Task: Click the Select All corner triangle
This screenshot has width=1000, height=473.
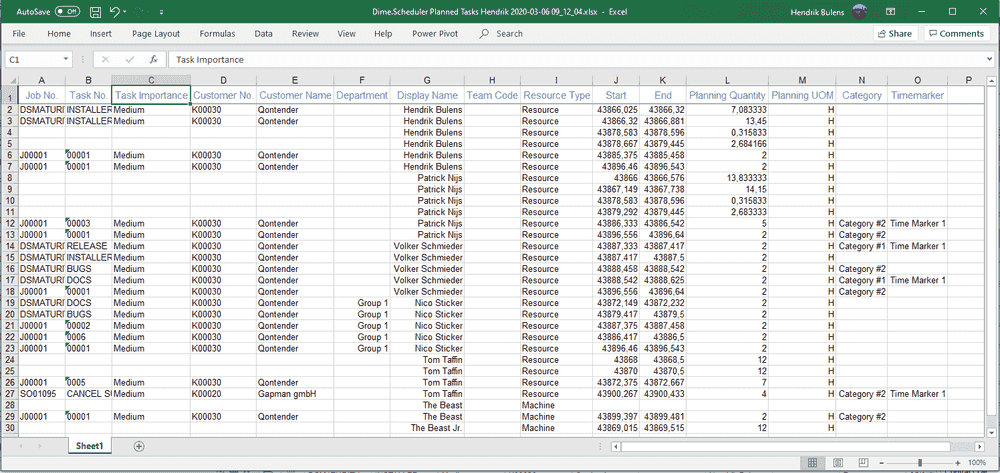Action: 10,80
